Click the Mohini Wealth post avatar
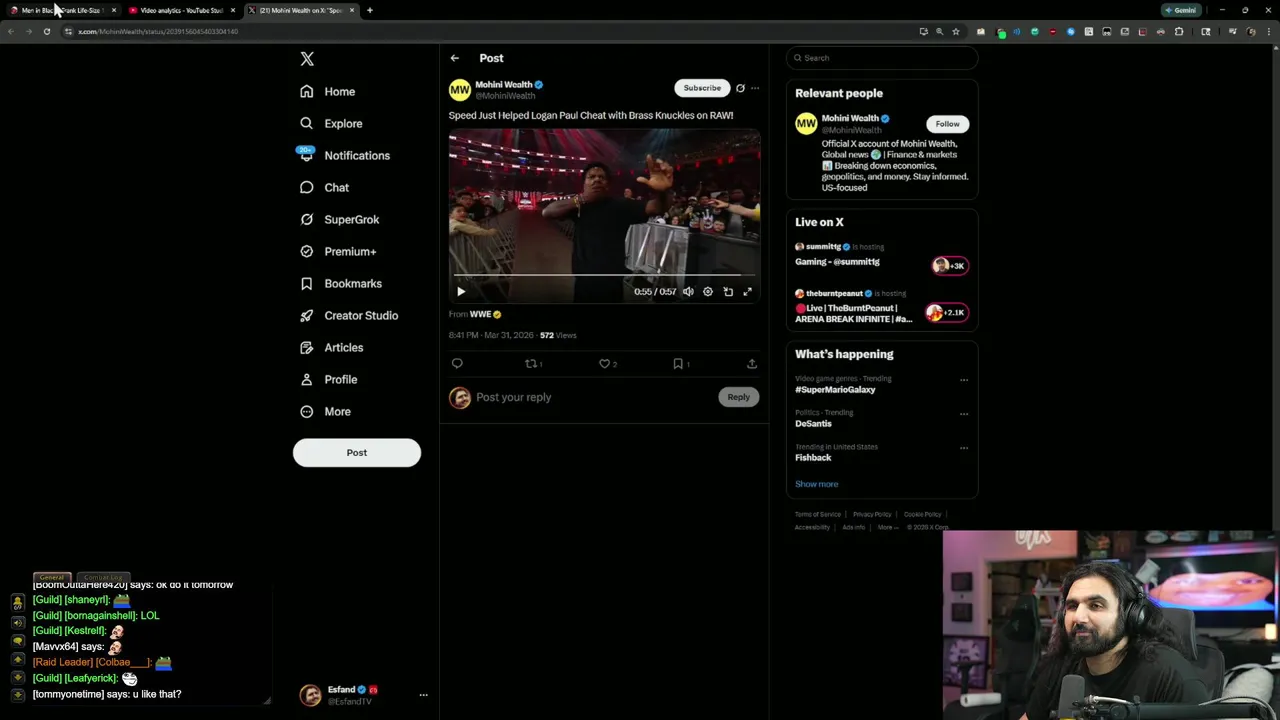Screen dimensions: 1280x720 pyautogui.click(x=459, y=90)
